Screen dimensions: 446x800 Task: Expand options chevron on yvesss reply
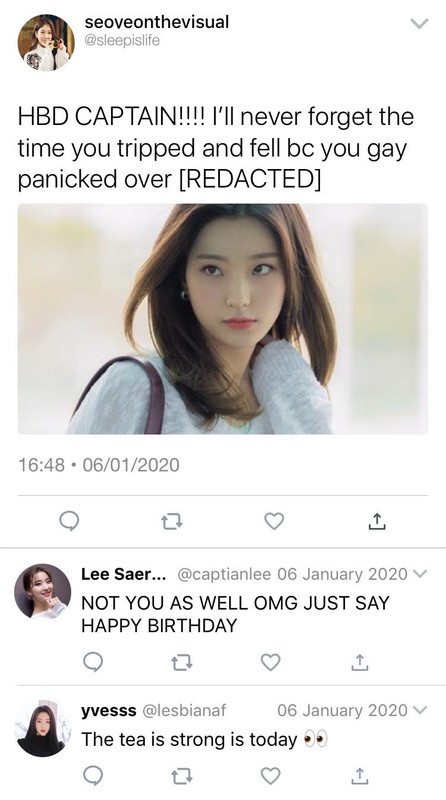coord(419,710)
